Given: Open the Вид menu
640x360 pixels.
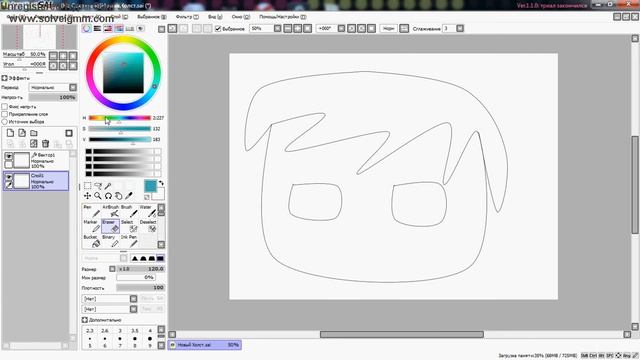Looking at the screenshot, I should coord(215,17).
